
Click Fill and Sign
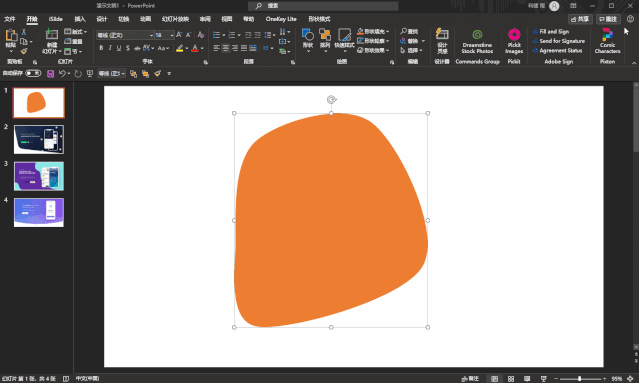[x=551, y=31]
